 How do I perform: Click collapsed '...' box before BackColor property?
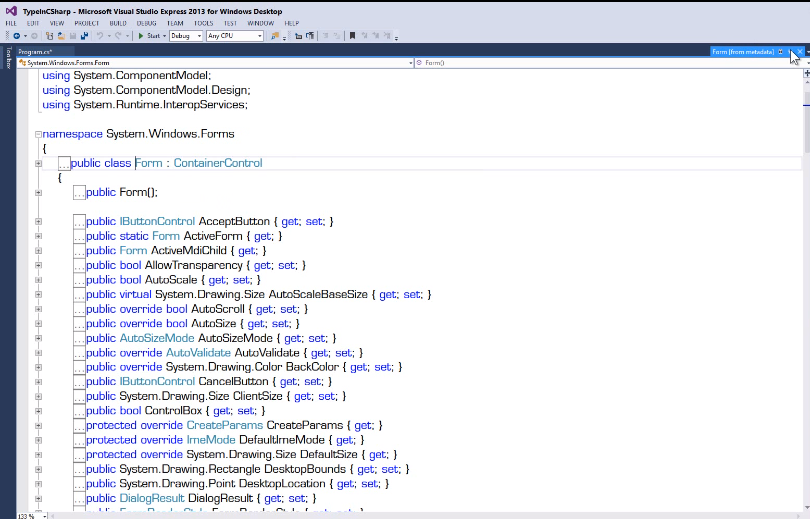tap(79, 367)
